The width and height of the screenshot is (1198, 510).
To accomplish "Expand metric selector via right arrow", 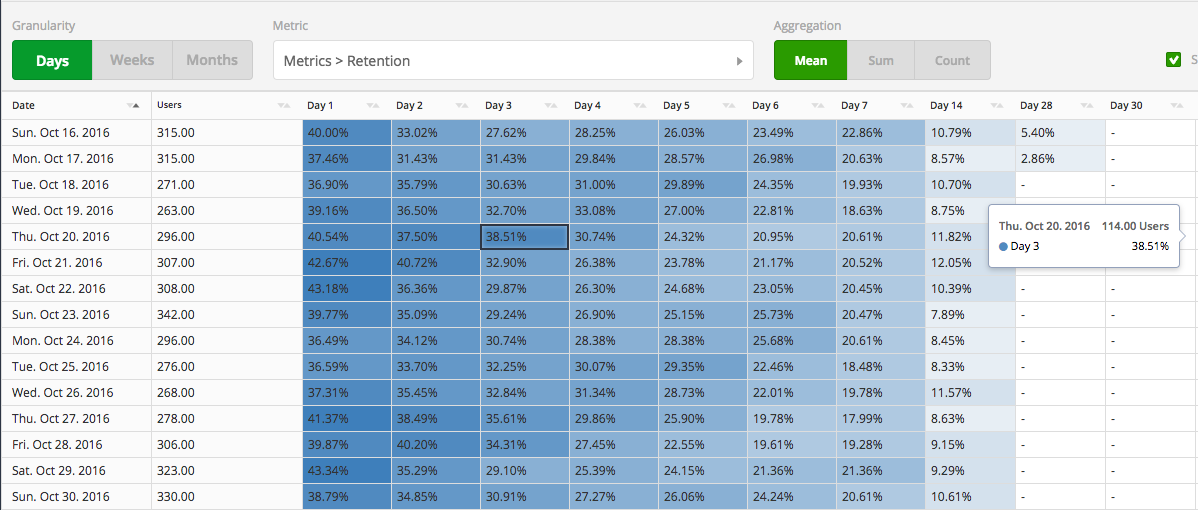I will 740,61.
